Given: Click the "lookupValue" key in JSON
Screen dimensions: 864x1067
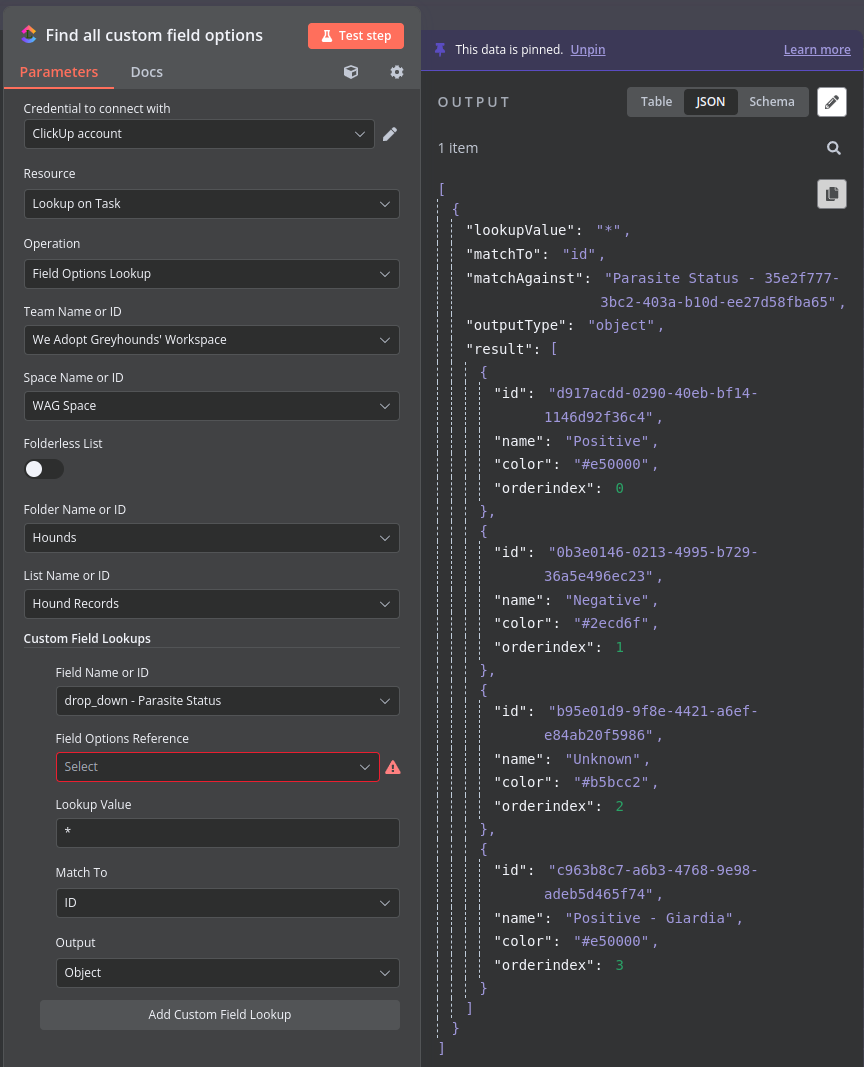Looking at the screenshot, I should point(520,231).
